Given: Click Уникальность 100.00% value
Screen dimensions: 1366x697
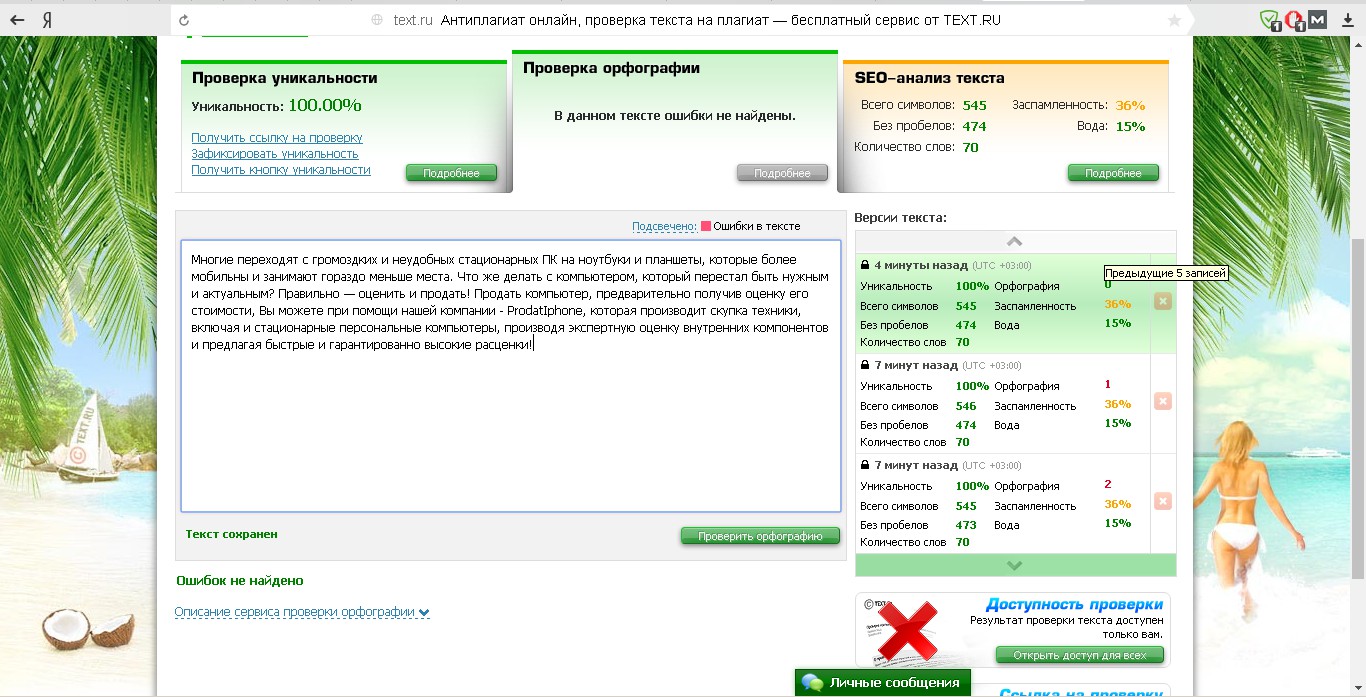Looking at the screenshot, I should click(x=325, y=105).
